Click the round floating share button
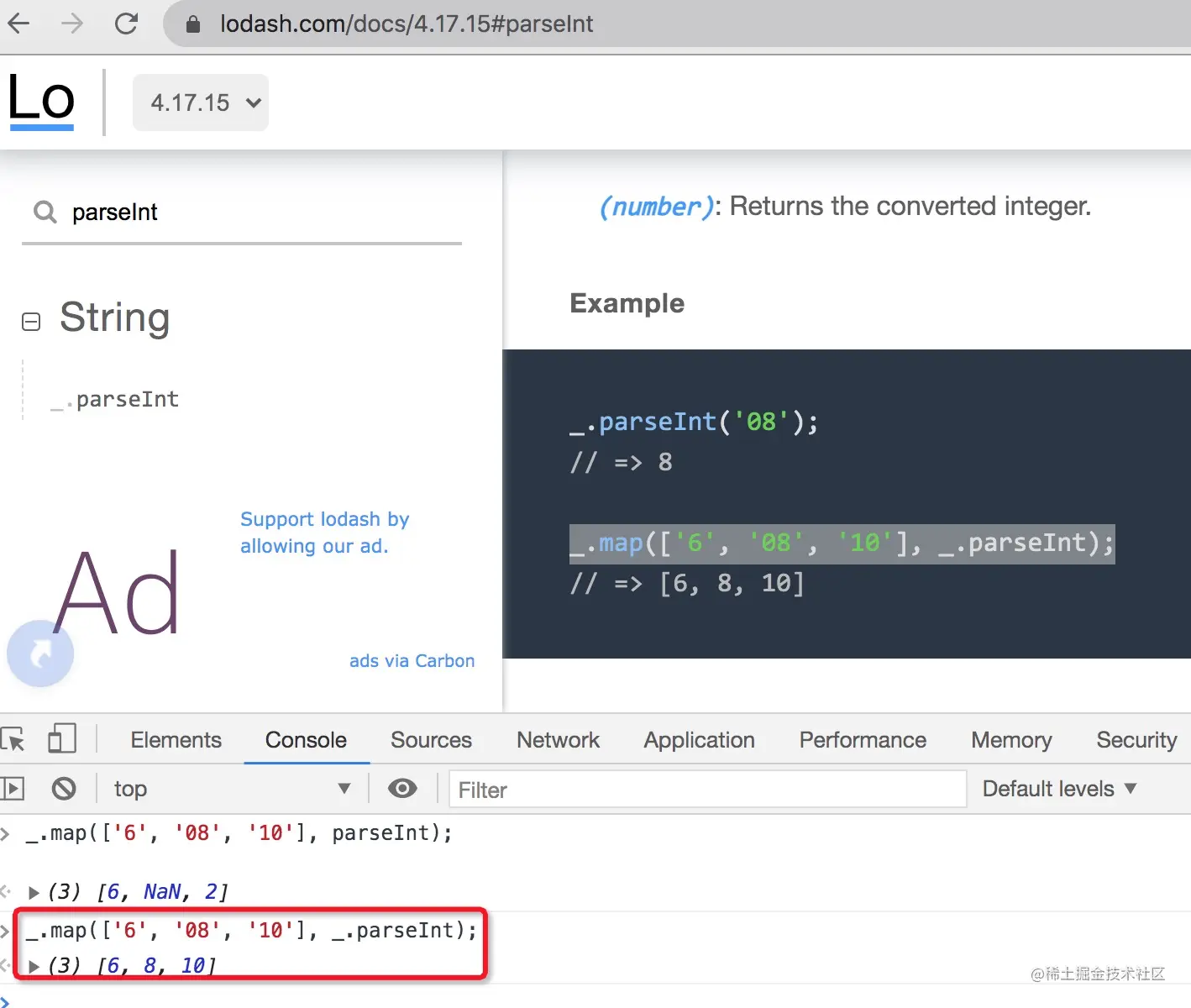 39,654
